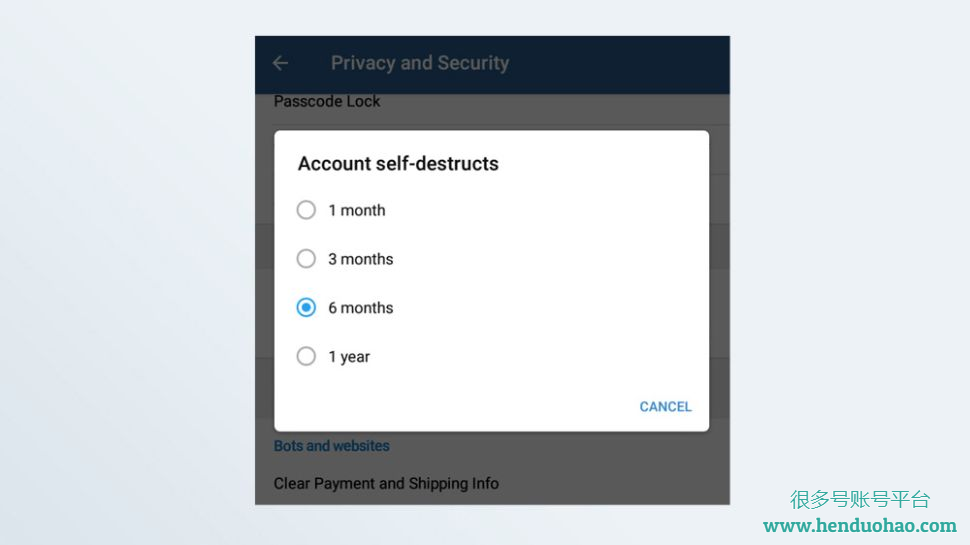Dismiss dialog with CANCEL button
This screenshot has height=545, width=970.
(666, 406)
